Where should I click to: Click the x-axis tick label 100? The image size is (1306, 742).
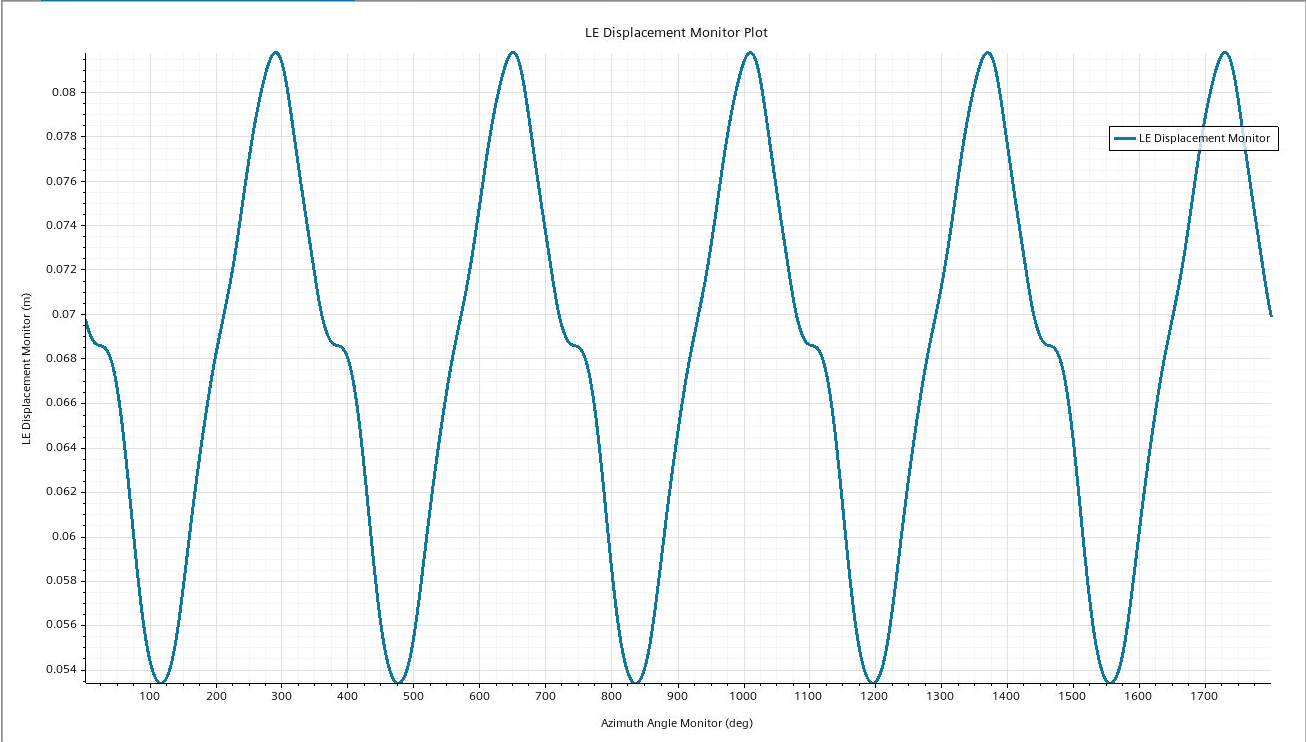pyautogui.click(x=150, y=696)
